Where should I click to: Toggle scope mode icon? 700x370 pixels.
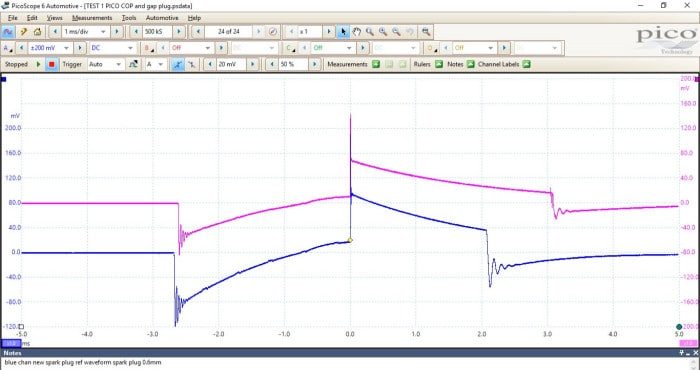click(x=8, y=32)
